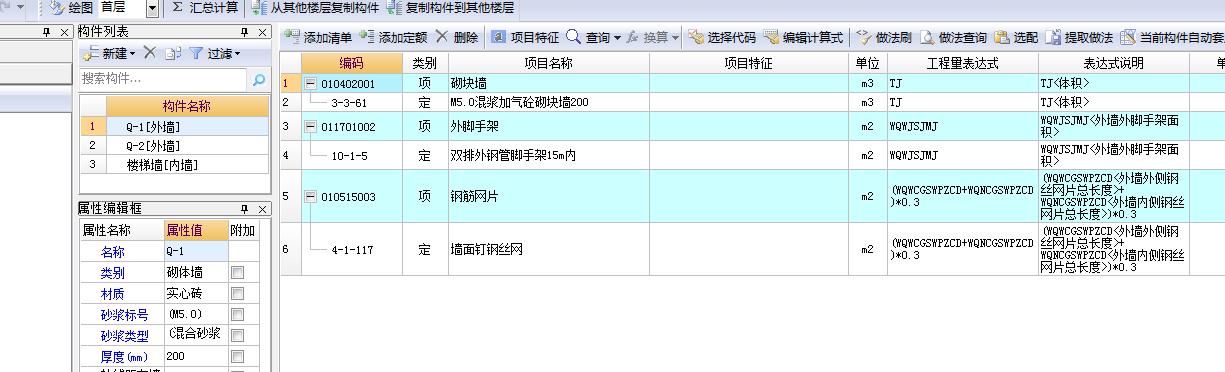Click the 添加清单 icon
Screen dimensions: 1225x372
[x=293, y=37]
